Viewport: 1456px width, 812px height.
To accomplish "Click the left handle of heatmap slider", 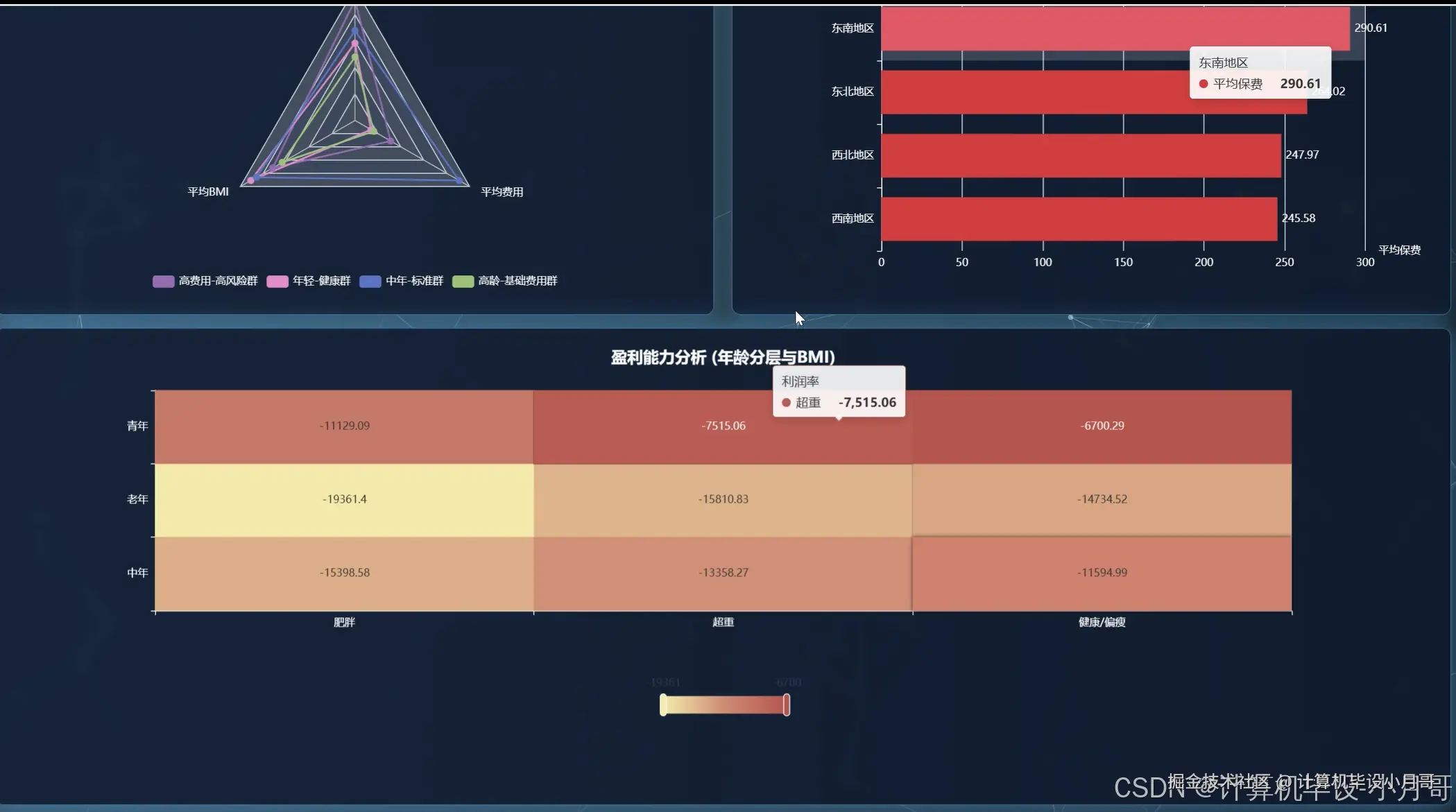I will pyautogui.click(x=663, y=705).
